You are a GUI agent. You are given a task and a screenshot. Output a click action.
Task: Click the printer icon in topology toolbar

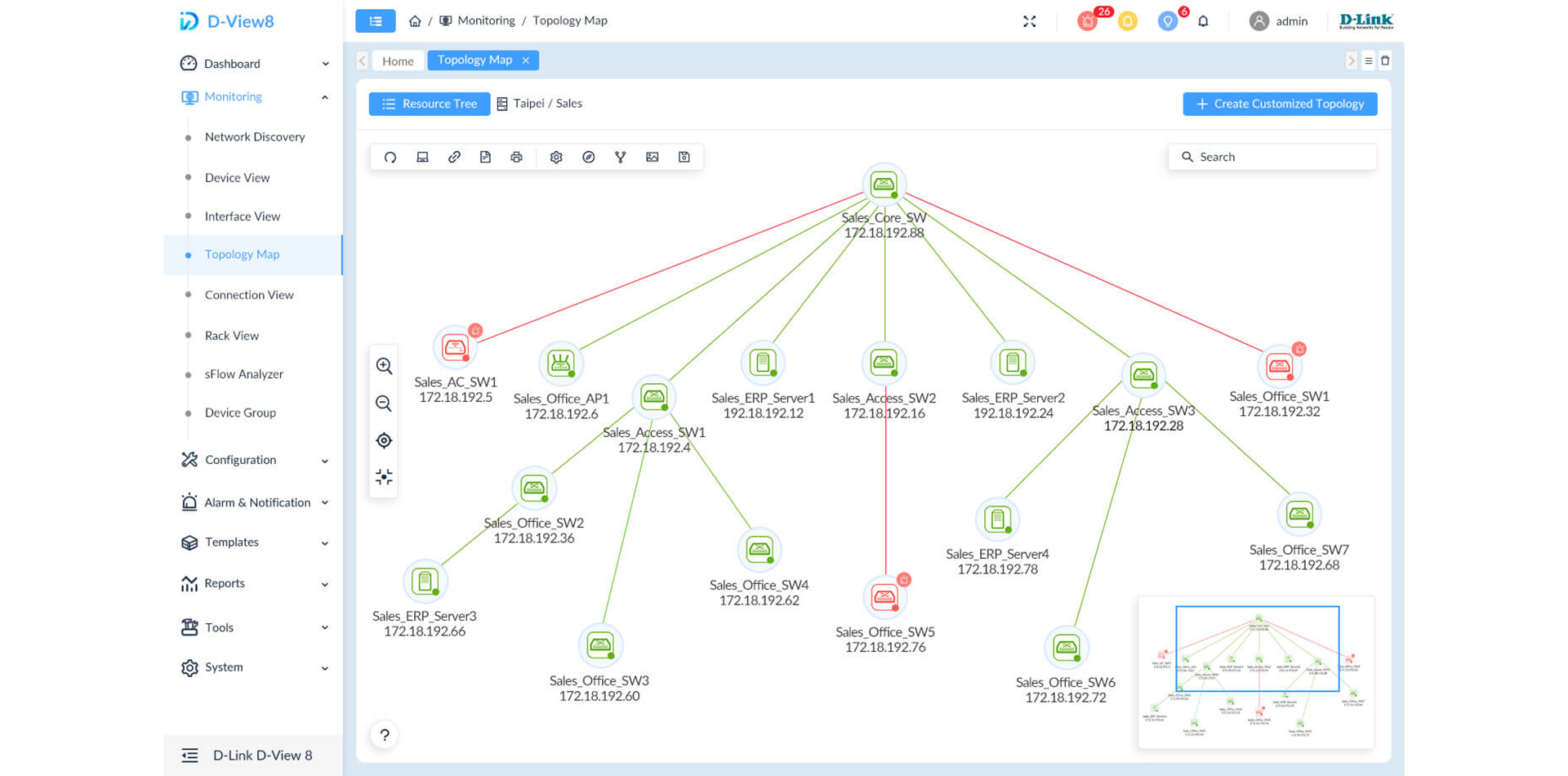click(516, 157)
